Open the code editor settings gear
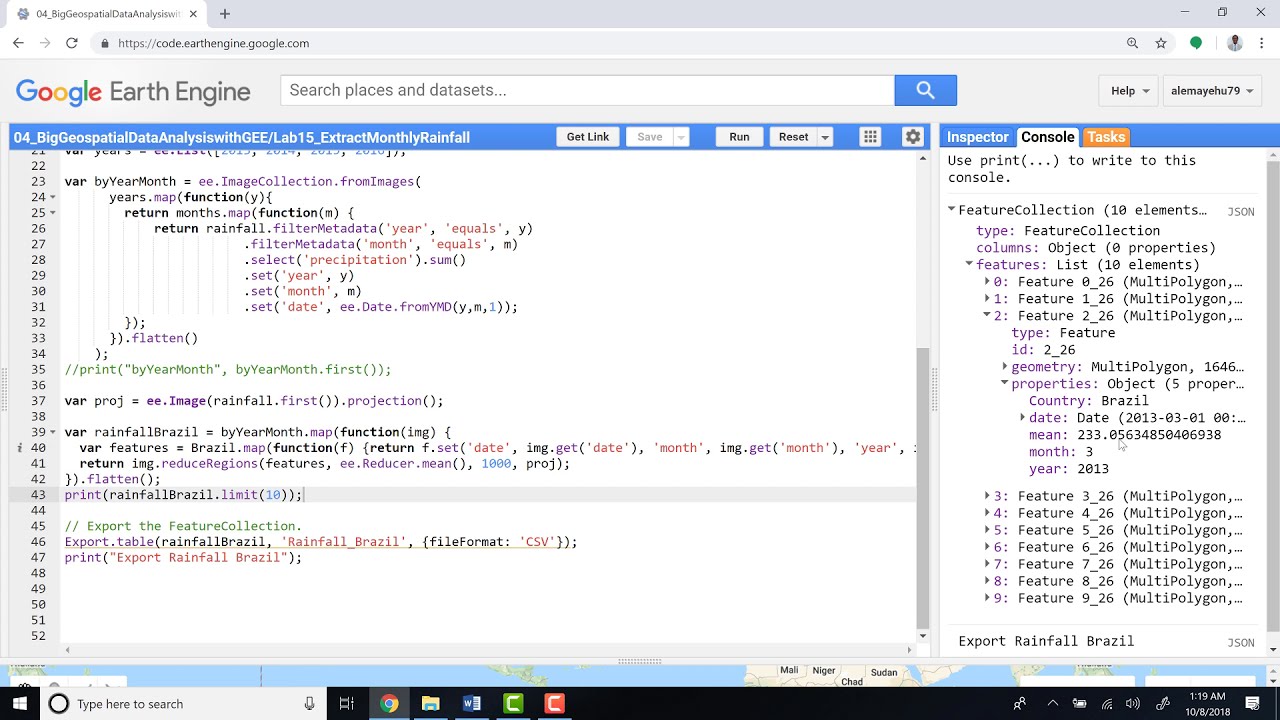The image size is (1280, 720). pyautogui.click(x=912, y=137)
